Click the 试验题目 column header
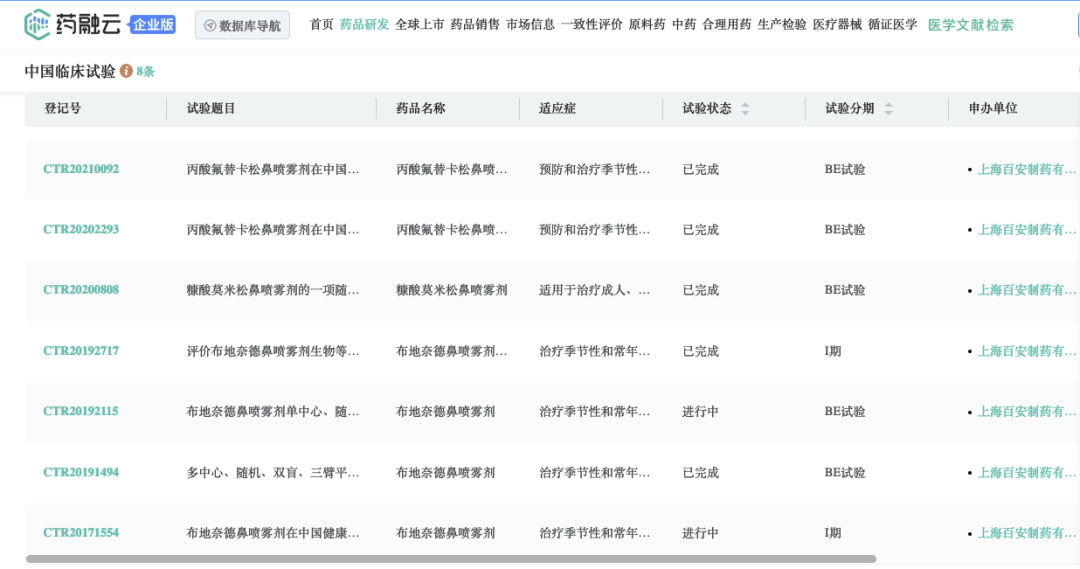The image size is (1080, 569). coord(211,108)
